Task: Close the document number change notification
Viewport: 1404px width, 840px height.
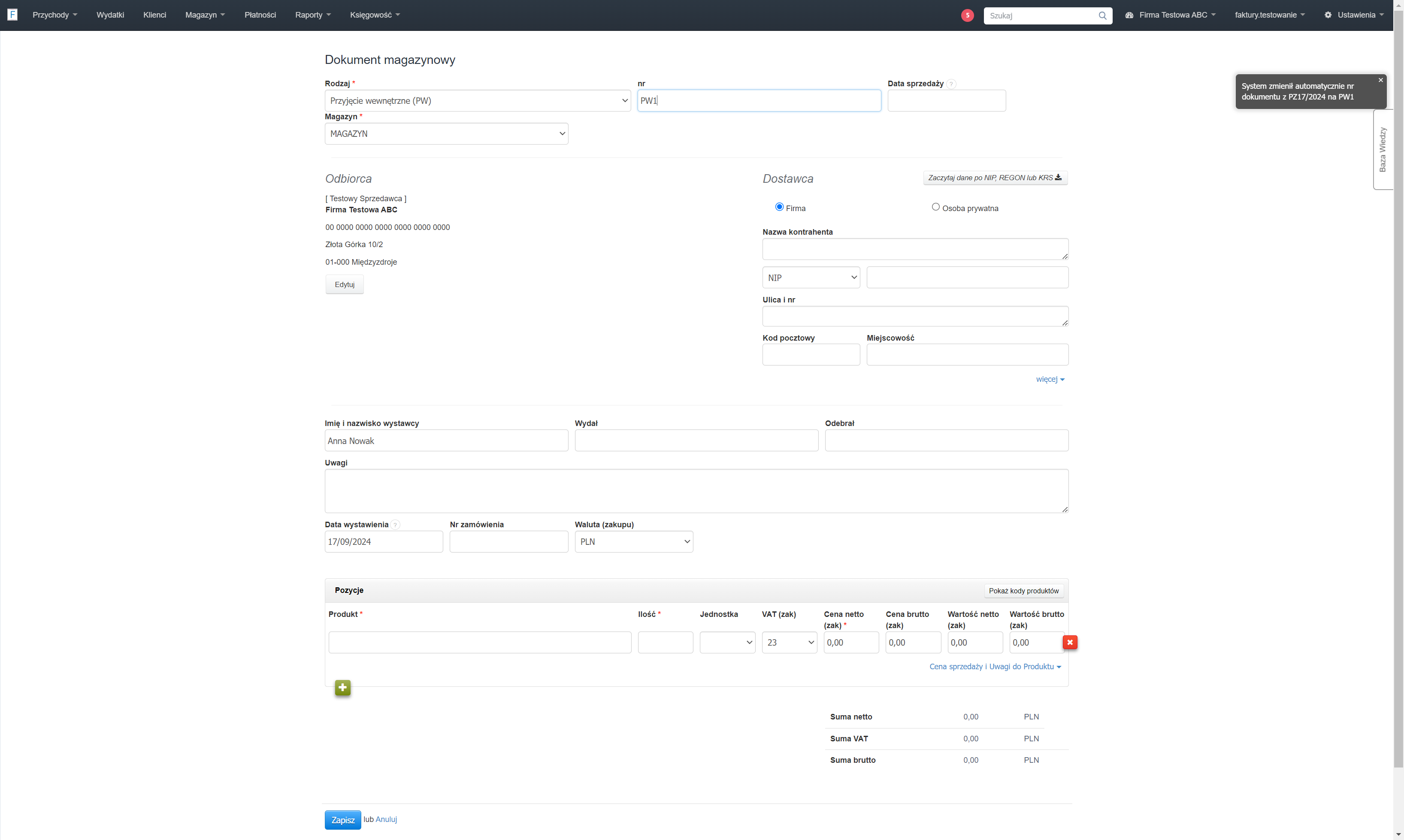Action: click(x=1381, y=80)
